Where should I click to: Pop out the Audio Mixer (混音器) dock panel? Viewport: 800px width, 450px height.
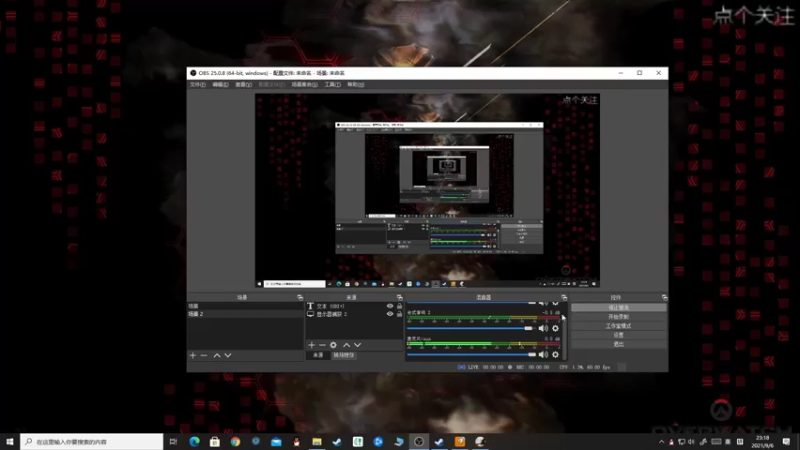564,297
